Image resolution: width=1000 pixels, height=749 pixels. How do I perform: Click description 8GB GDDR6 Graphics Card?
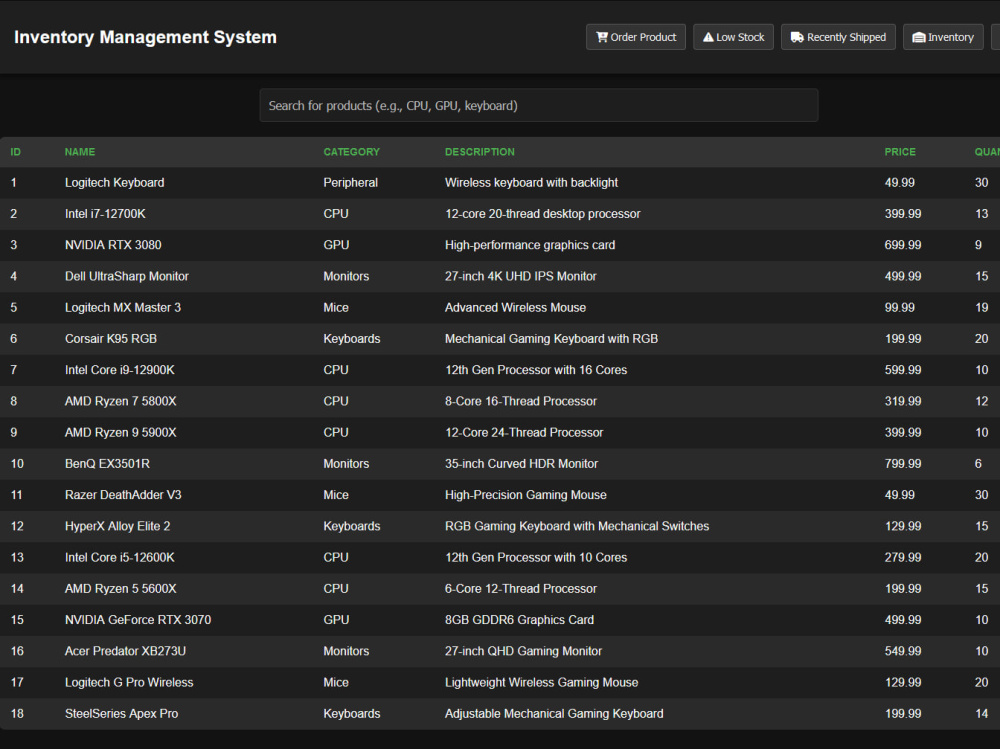[x=519, y=620]
